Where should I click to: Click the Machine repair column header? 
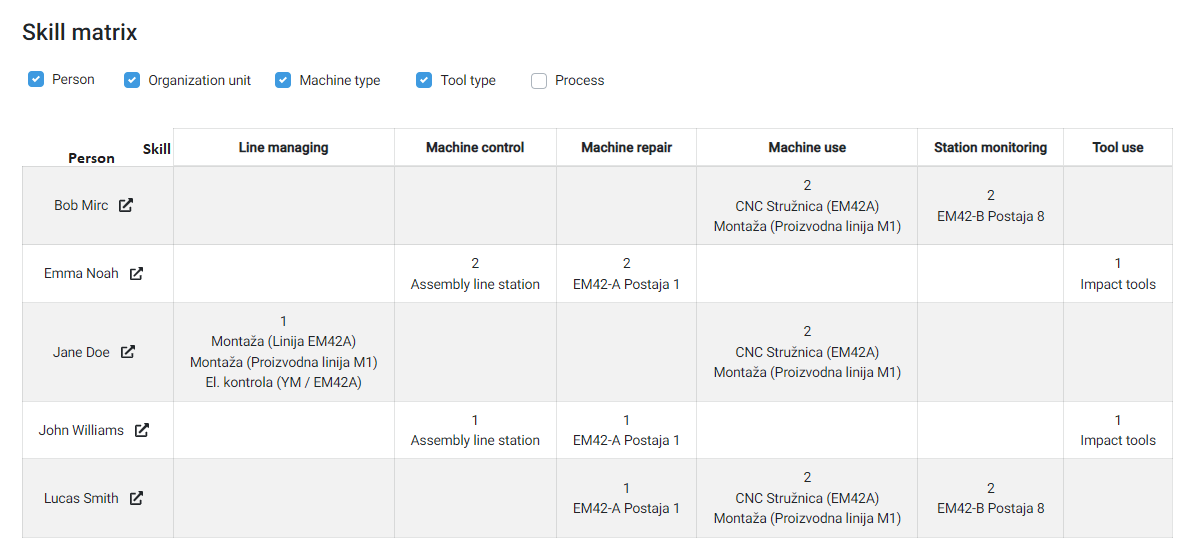click(x=627, y=148)
